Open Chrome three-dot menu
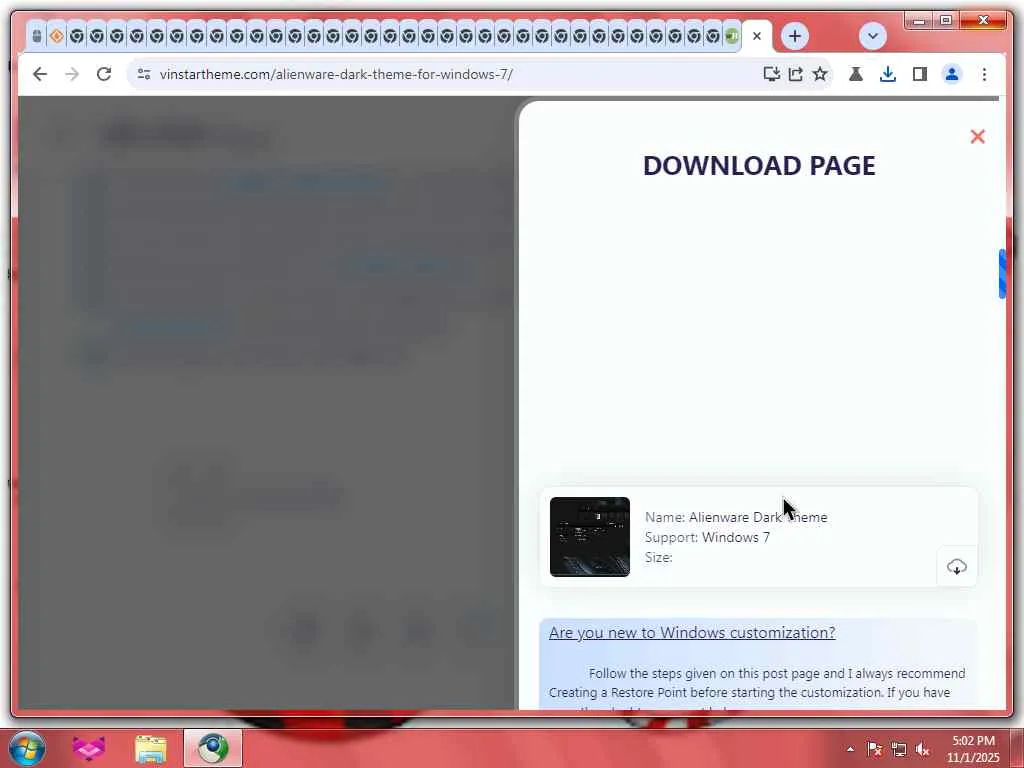The width and height of the screenshot is (1024, 768). tap(984, 74)
